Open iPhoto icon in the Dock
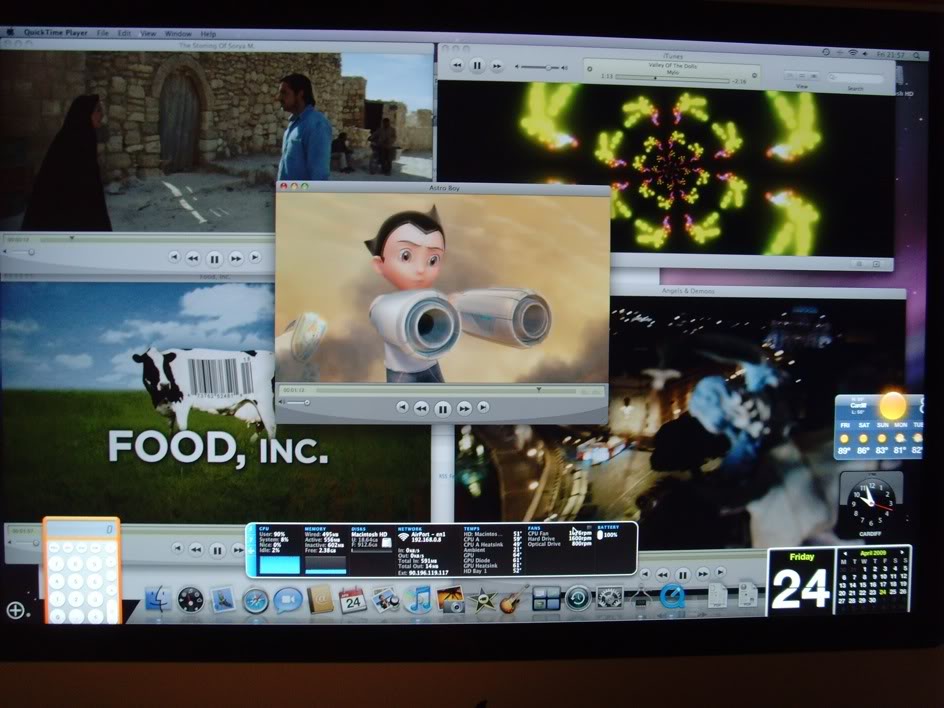 pyautogui.click(x=450, y=600)
